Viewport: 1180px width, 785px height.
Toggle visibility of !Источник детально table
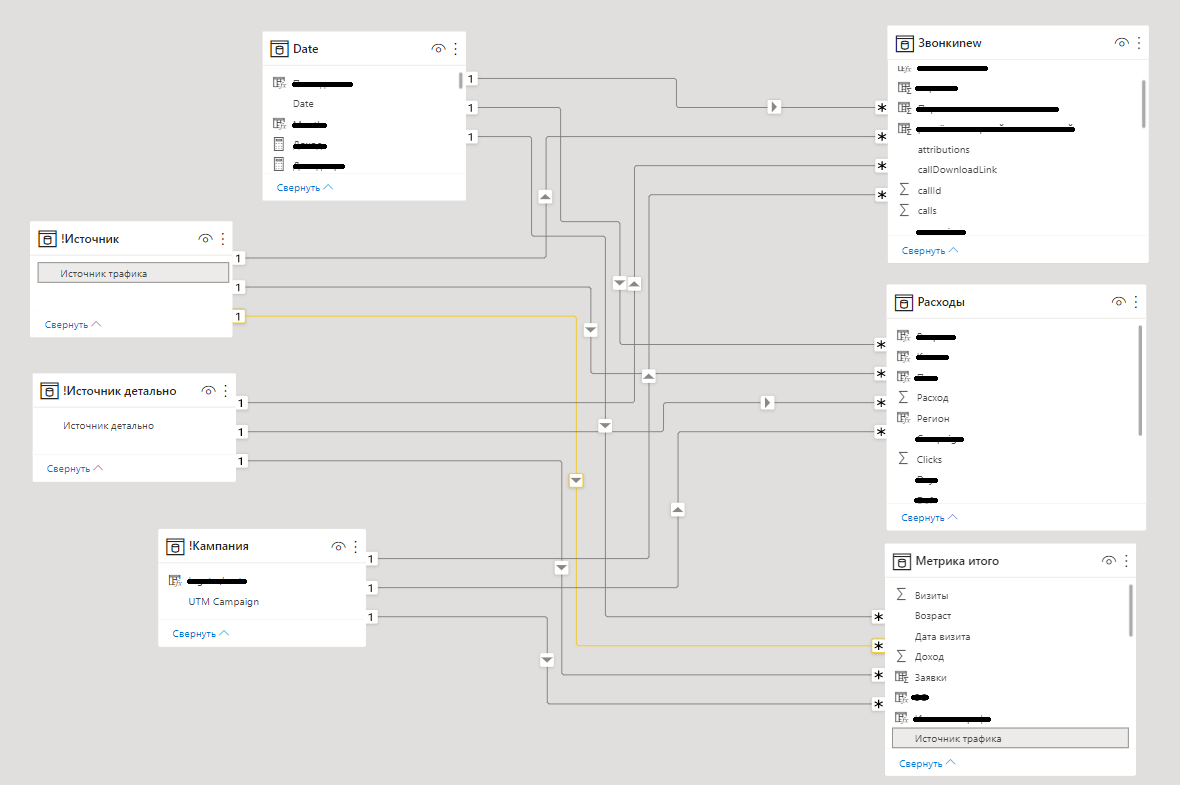208,391
